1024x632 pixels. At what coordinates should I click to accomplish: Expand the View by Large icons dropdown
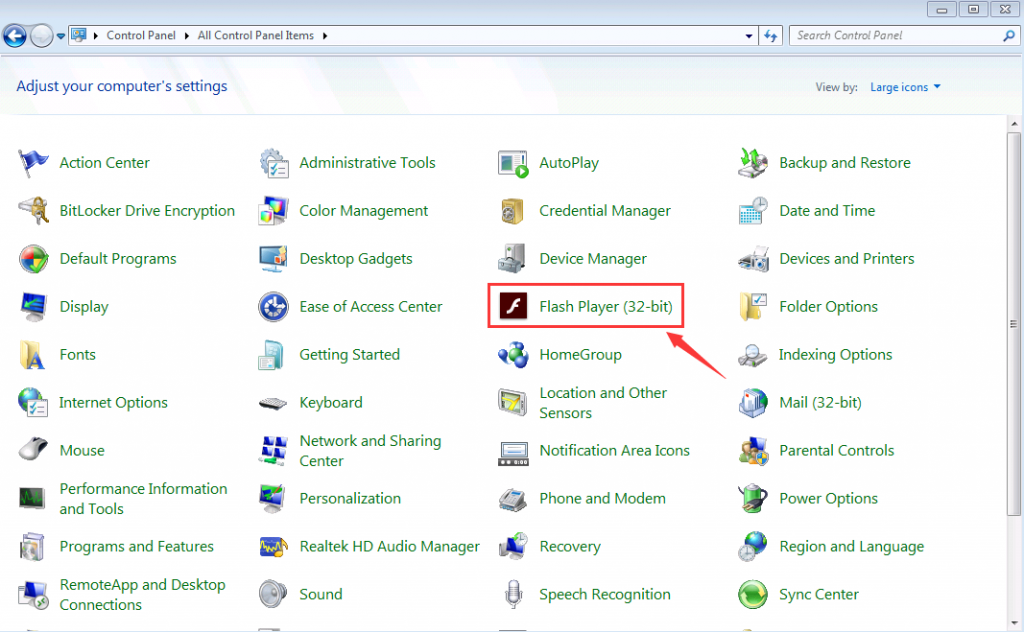point(904,87)
